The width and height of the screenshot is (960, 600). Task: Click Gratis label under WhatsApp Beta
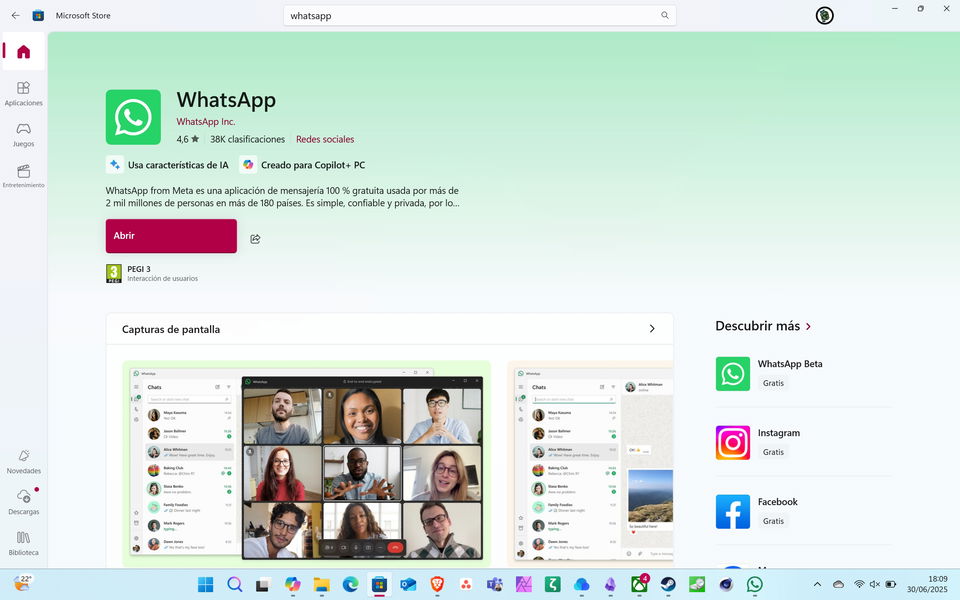pyautogui.click(x=773, y=383)
